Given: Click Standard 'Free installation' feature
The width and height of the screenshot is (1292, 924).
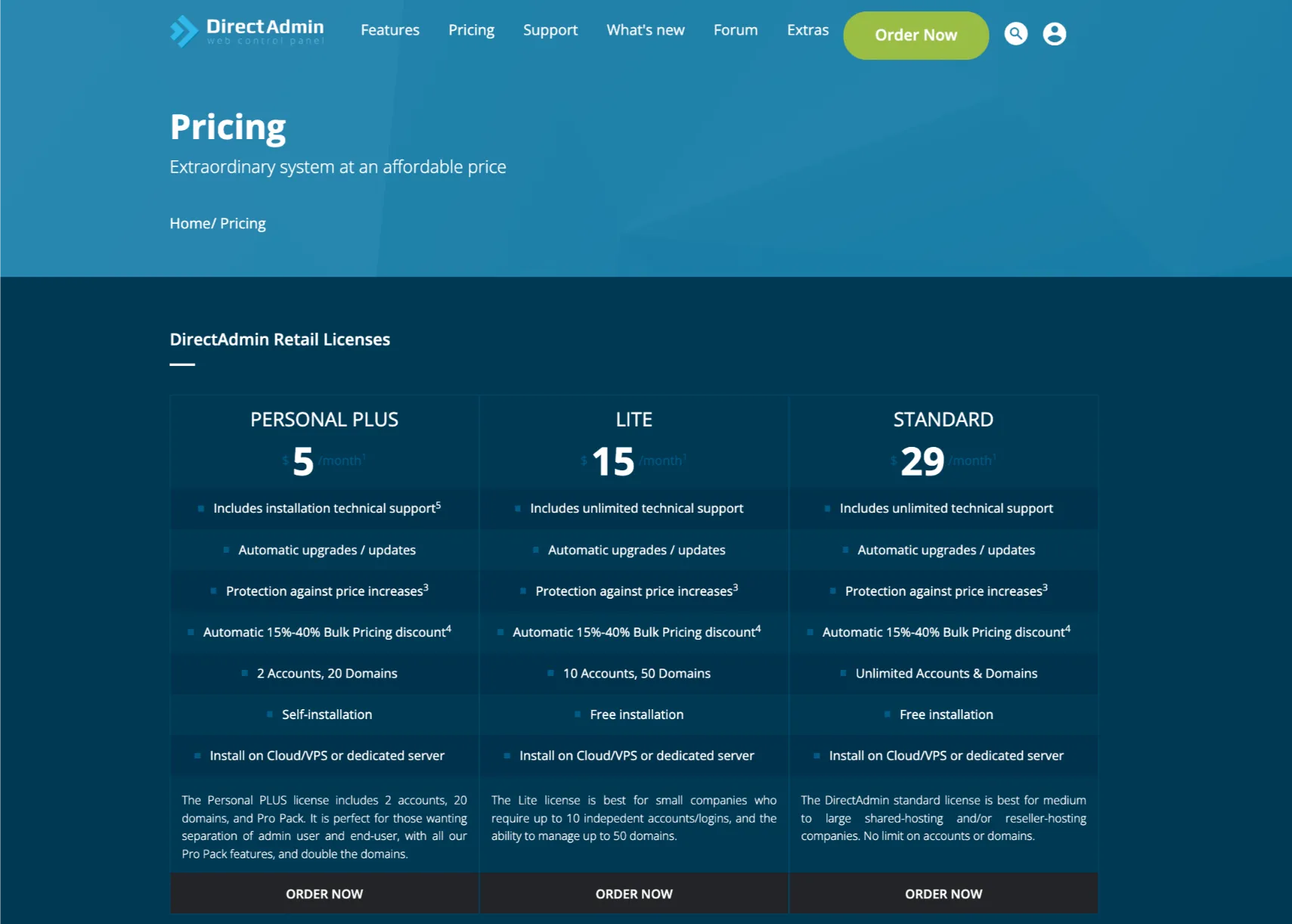Looking at the screenshot, I should pyautogui.click(x=947, y=715).
